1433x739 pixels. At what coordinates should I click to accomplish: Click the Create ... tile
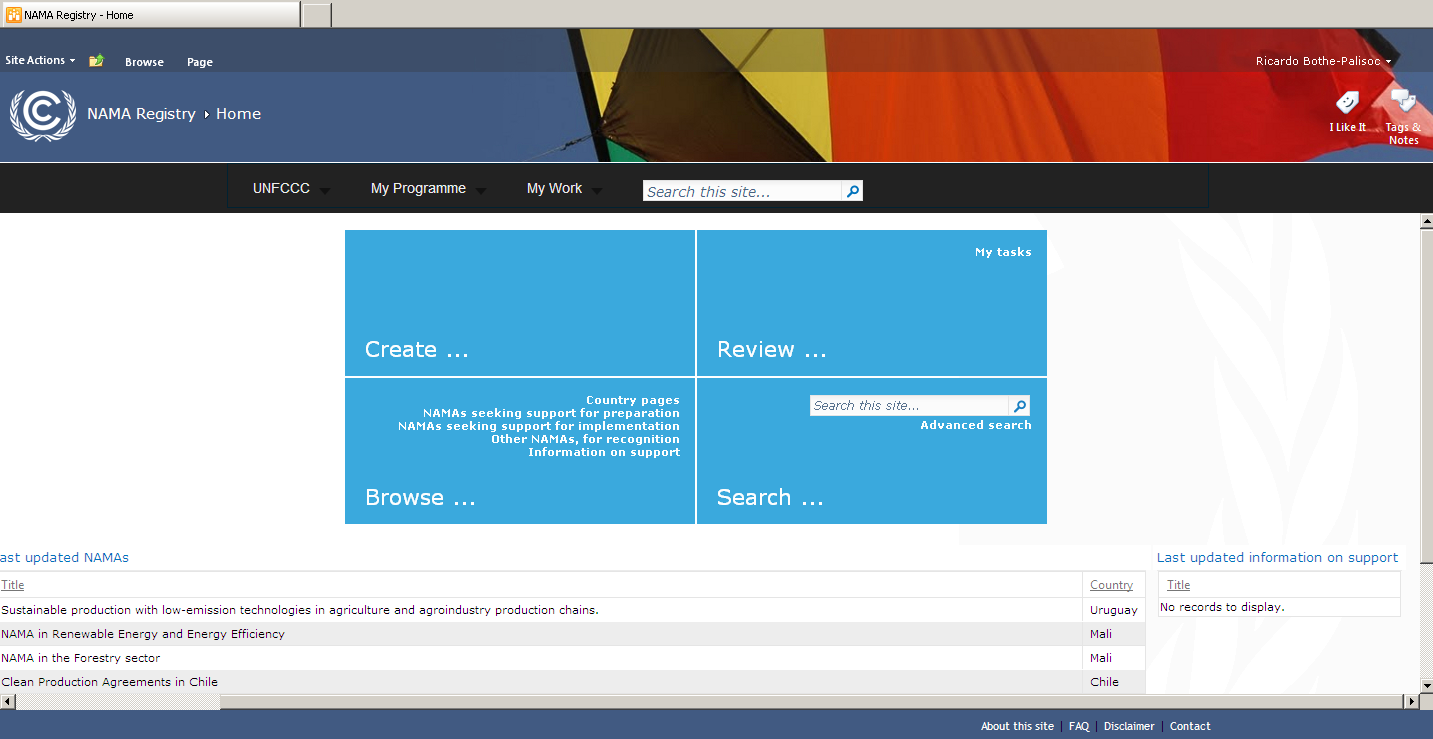pos(520,303)
